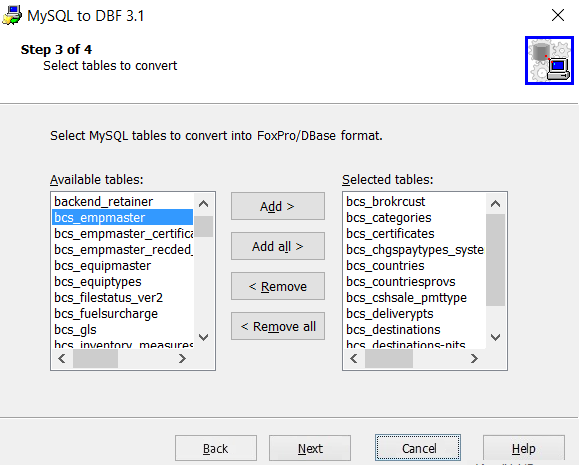Click the up arrow of the Selected tables scrollbar
The height and width of the screenshot is (465, 579).
tap(496, 204)
